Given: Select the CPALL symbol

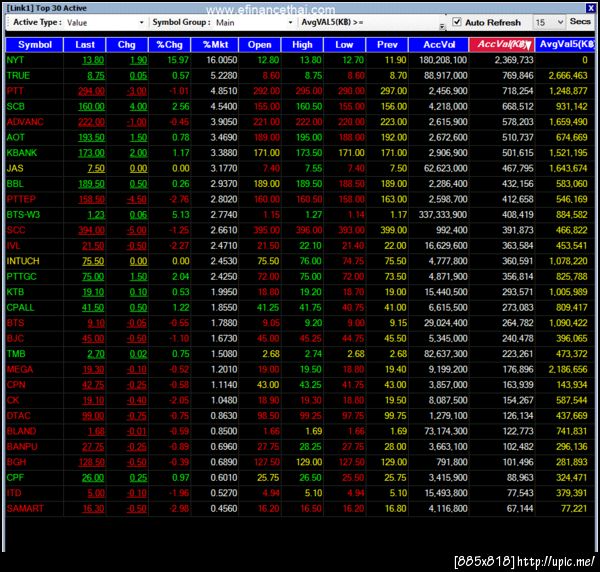Looking at the screenshot, I should click(20, 308).
